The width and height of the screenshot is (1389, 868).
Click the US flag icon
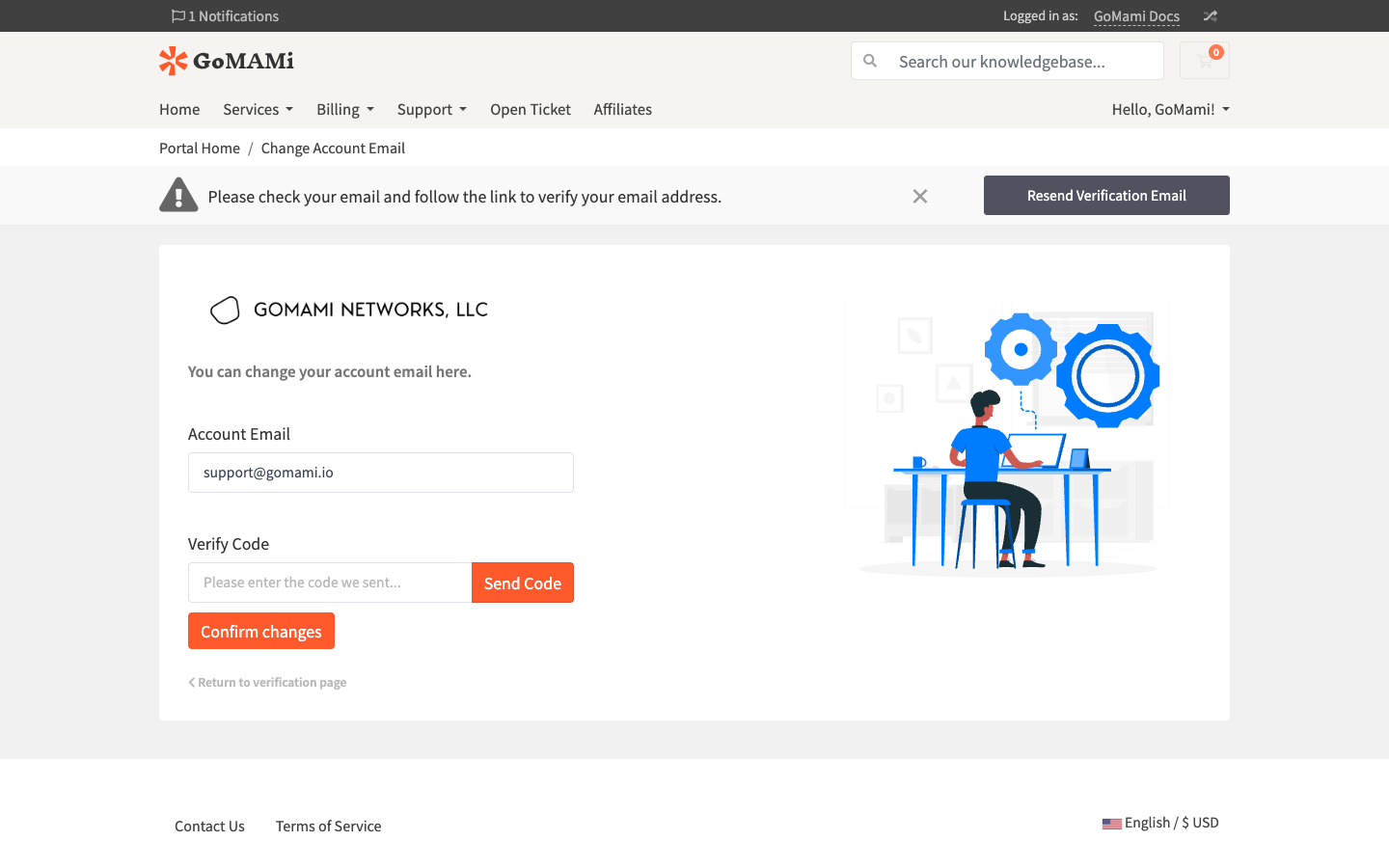(1112, 824)
